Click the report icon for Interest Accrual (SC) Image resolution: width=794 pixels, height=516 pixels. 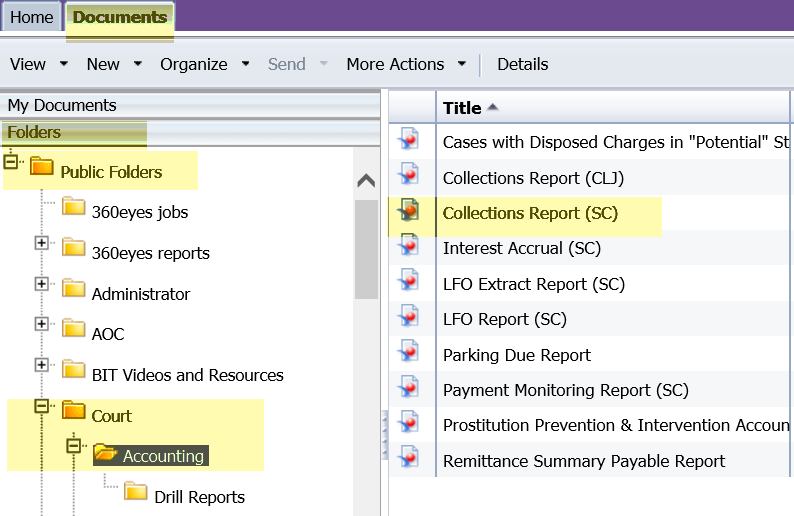click(x=409, y=245)
